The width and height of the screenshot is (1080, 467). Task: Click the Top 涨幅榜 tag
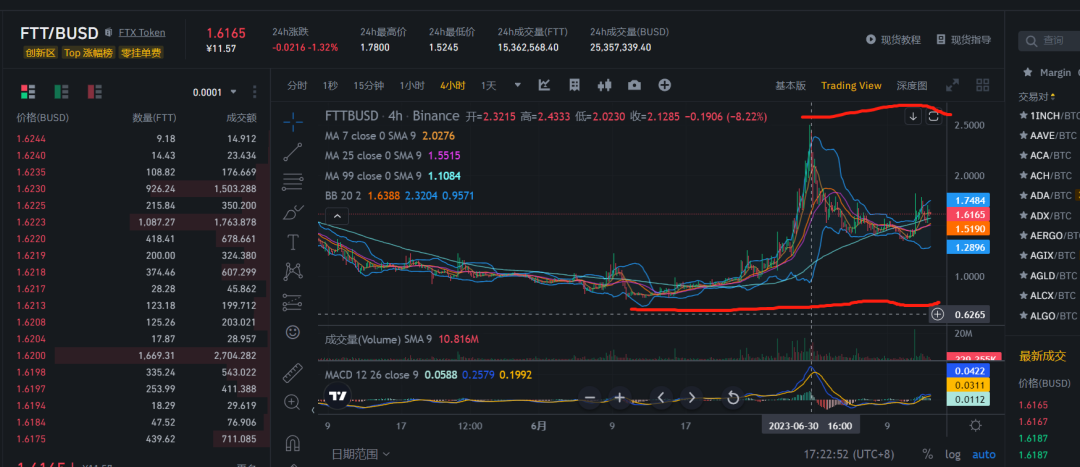(x=88, y=52)
